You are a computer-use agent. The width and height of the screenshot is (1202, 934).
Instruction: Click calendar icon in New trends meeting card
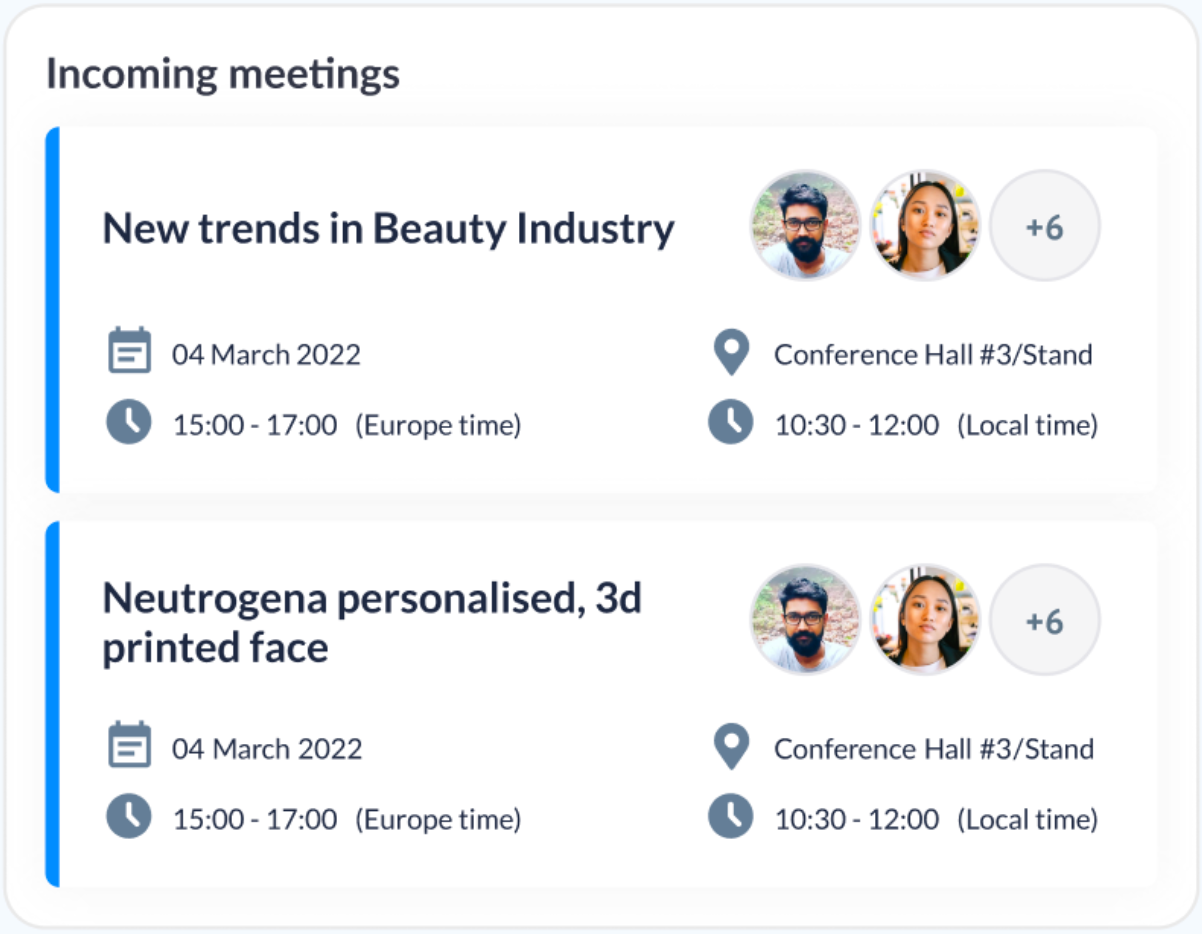click(x=129, y=352)
